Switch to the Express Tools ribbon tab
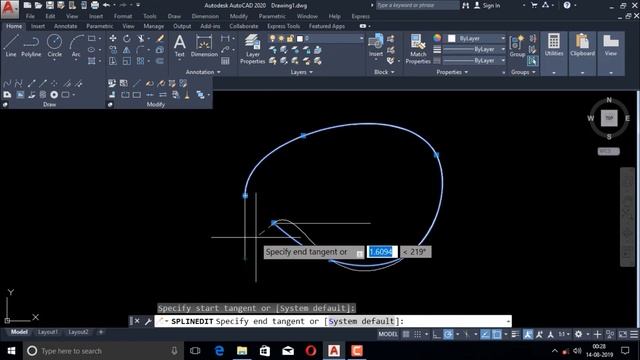Screen dimensions: 640x360 click(283, 26)
